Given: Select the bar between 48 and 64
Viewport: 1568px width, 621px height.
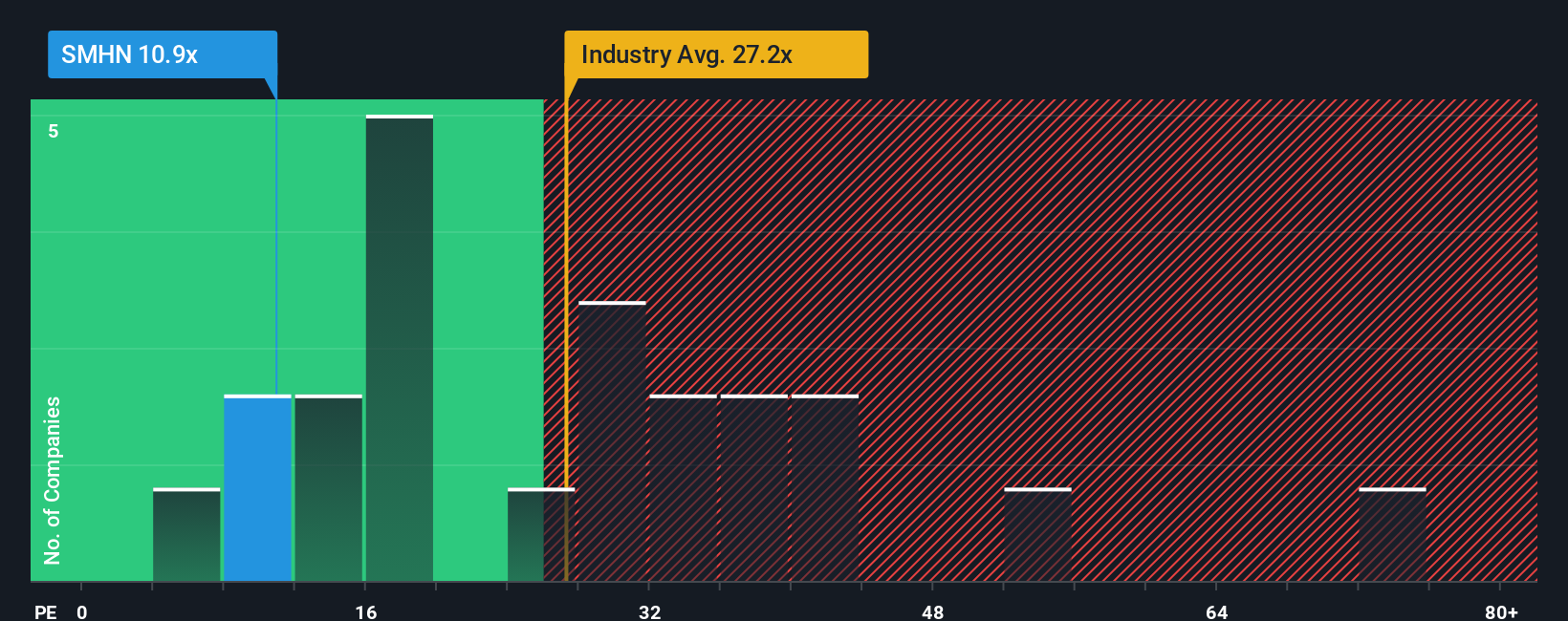Looking at the screenshot, I should coord(1037,535).
